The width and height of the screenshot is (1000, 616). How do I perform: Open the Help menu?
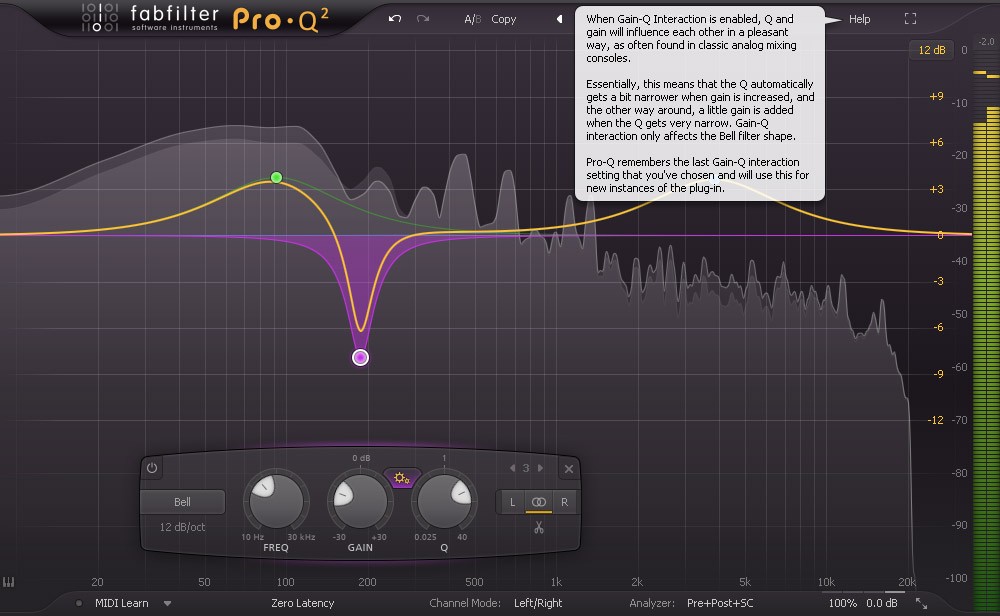(x=859, y=19)
